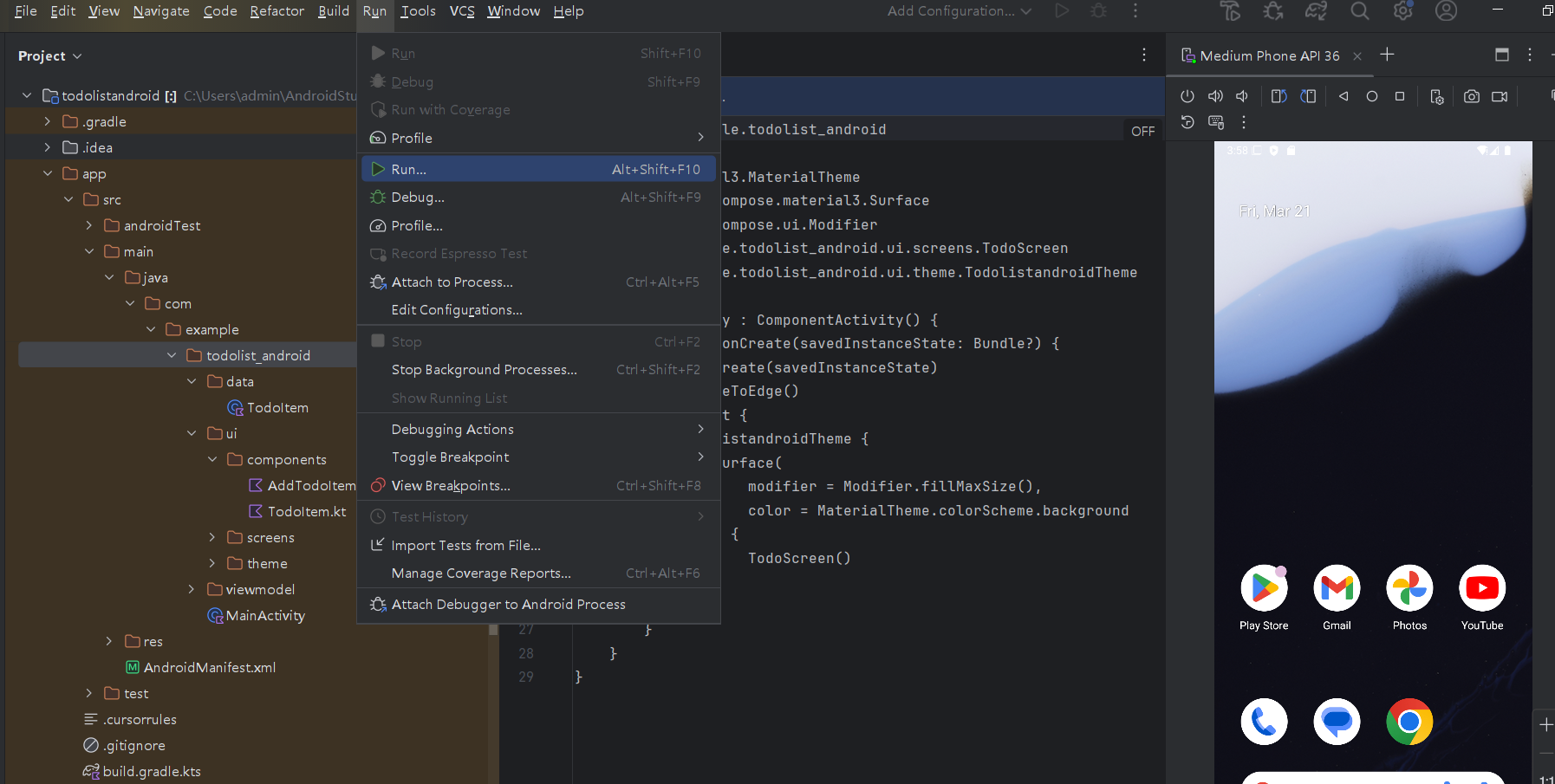This screenshot has width=1555, height=784.
Task: Collapse the todolist_android package
Action: [x=171, y=354]
